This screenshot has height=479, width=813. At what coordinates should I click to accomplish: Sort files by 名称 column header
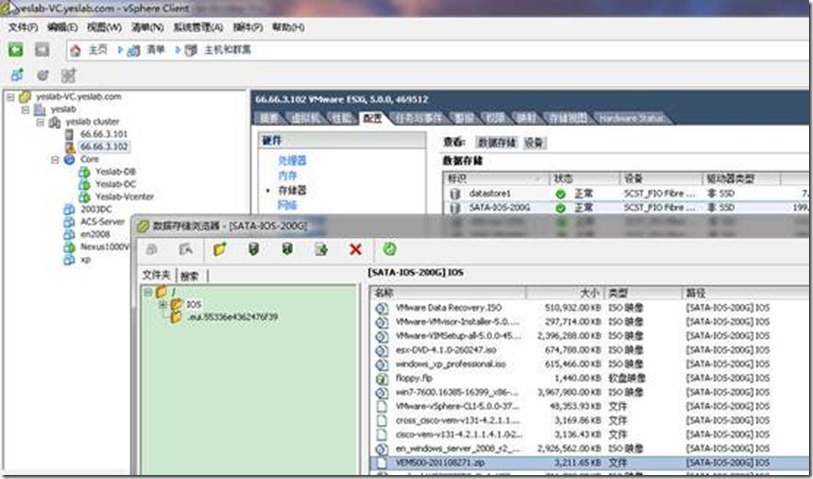(x=448, y=293)
